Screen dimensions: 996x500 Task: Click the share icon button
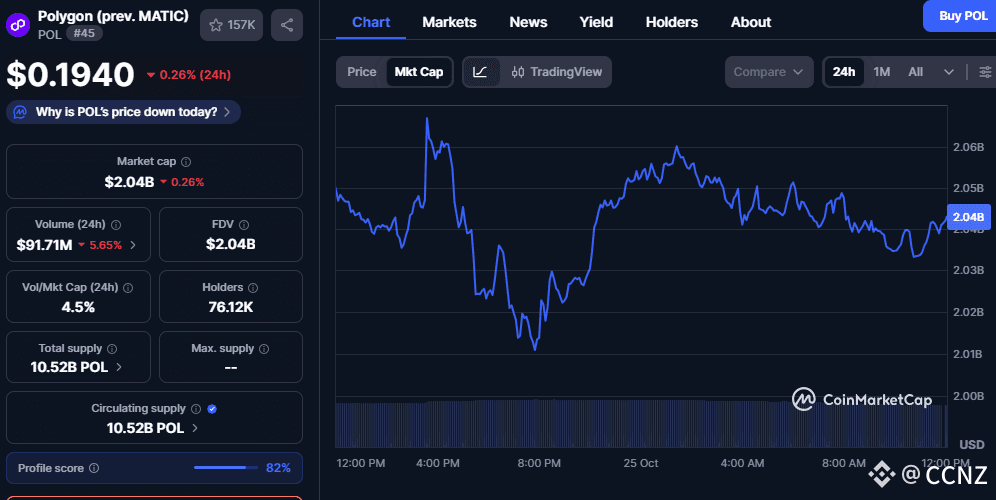point(286,25)
